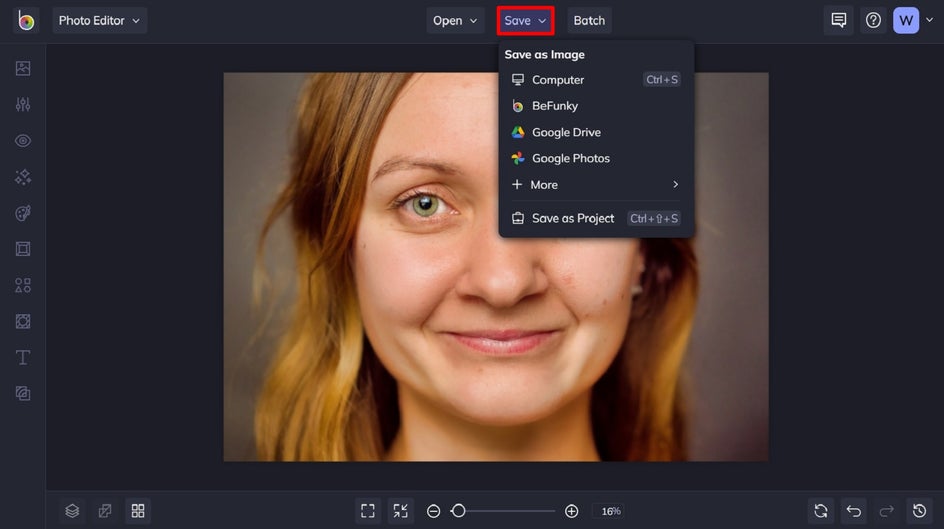Save image to Google Drive
The image size is (944, 529).
595,132
